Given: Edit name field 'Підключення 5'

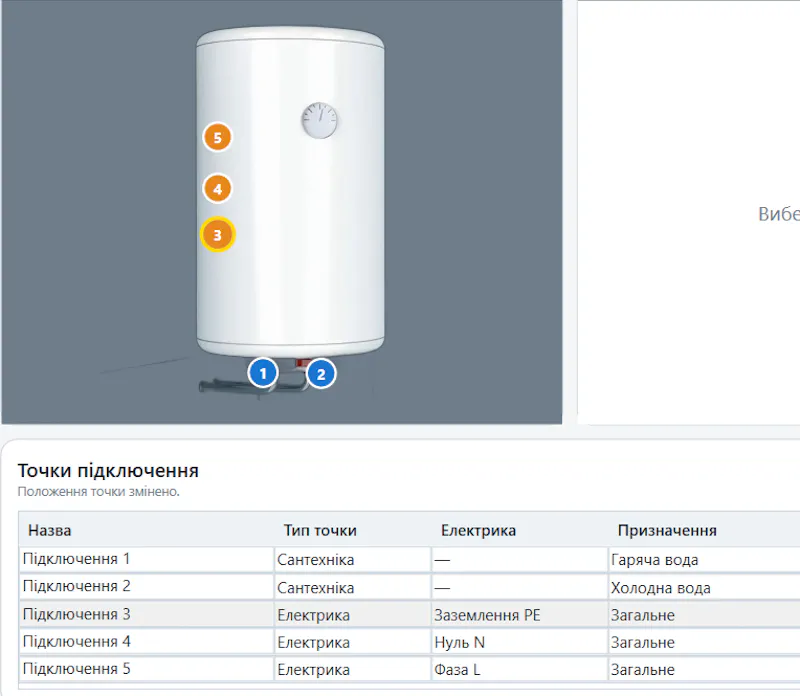Looking at the screenshot, I should 146,669.
